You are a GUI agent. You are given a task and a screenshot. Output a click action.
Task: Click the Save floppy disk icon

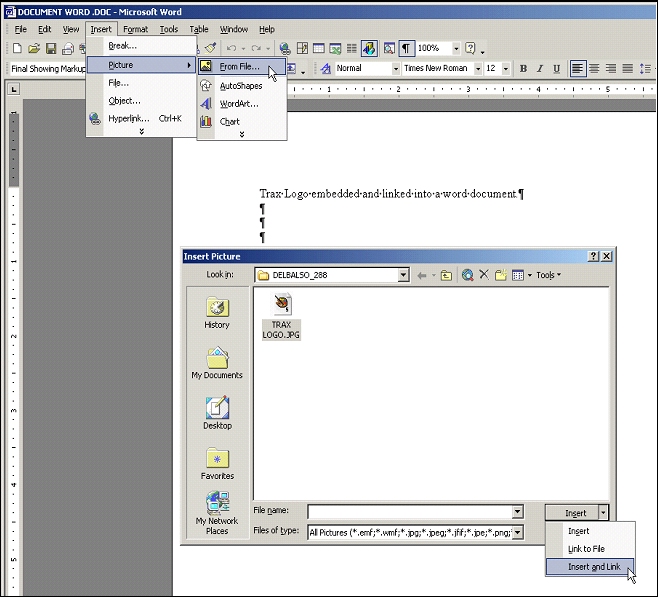tap(51, 48)
